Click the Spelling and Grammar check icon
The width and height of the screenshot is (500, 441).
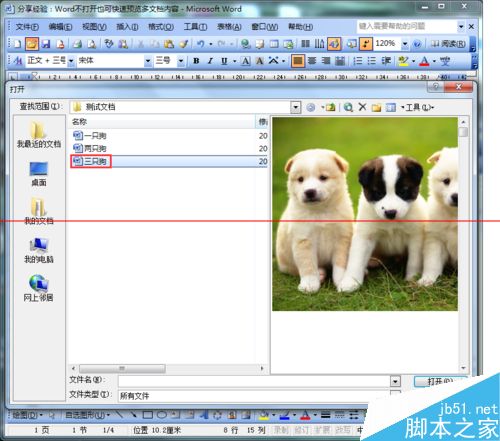pyautogui.click(x=109, y=44)
